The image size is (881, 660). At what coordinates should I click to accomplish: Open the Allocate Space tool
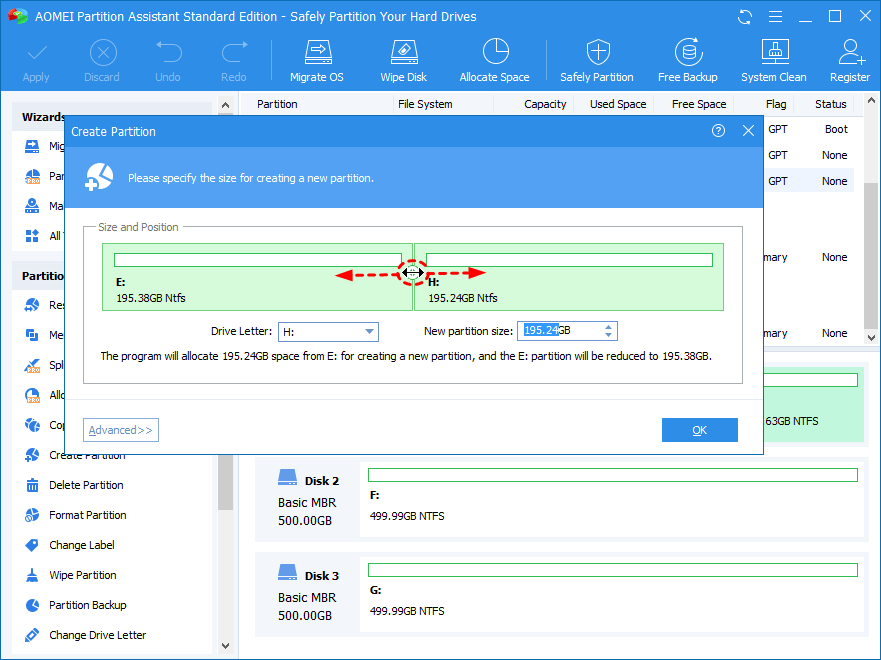494,61
